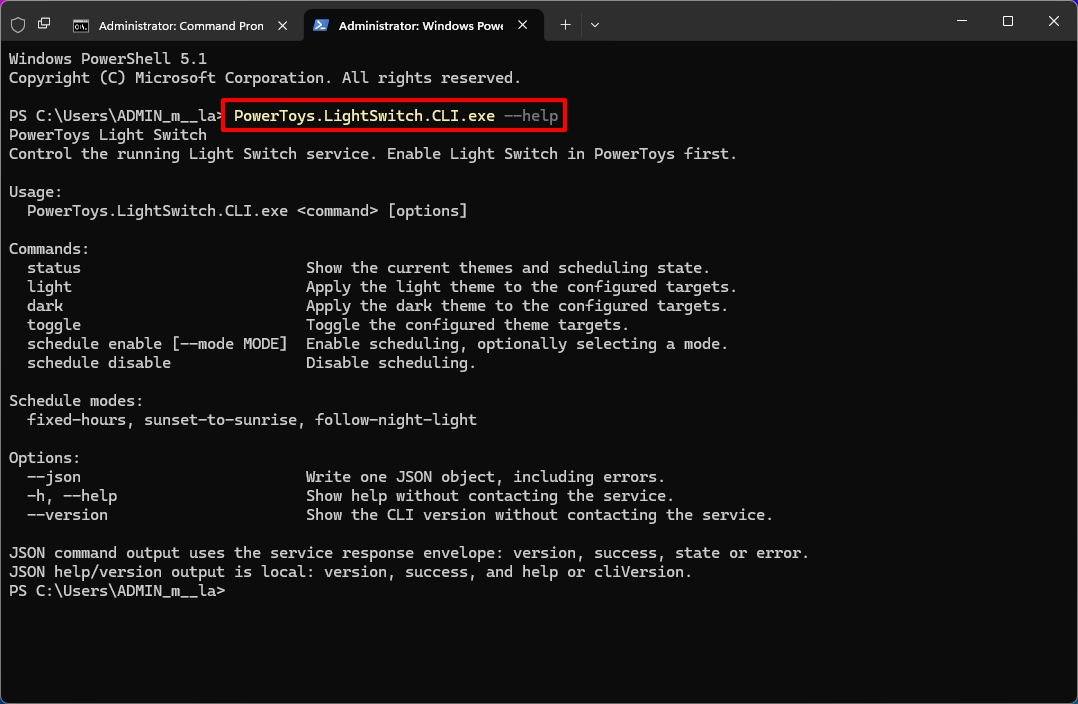Click the 'Control the running Light Switch service' line
The width and height of the screenshot is (1078, 704).
coord(373,154)
